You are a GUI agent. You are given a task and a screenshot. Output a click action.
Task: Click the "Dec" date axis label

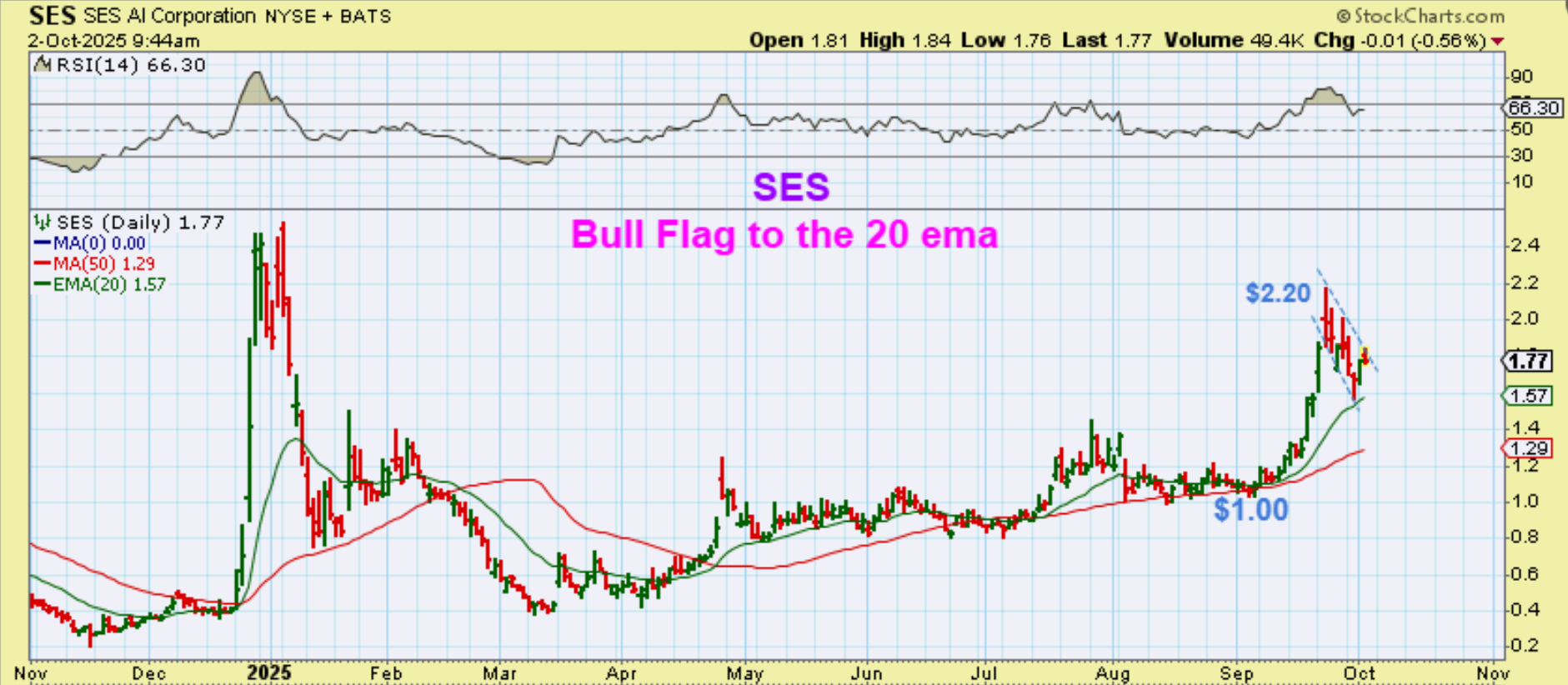[x=149, y=672]
